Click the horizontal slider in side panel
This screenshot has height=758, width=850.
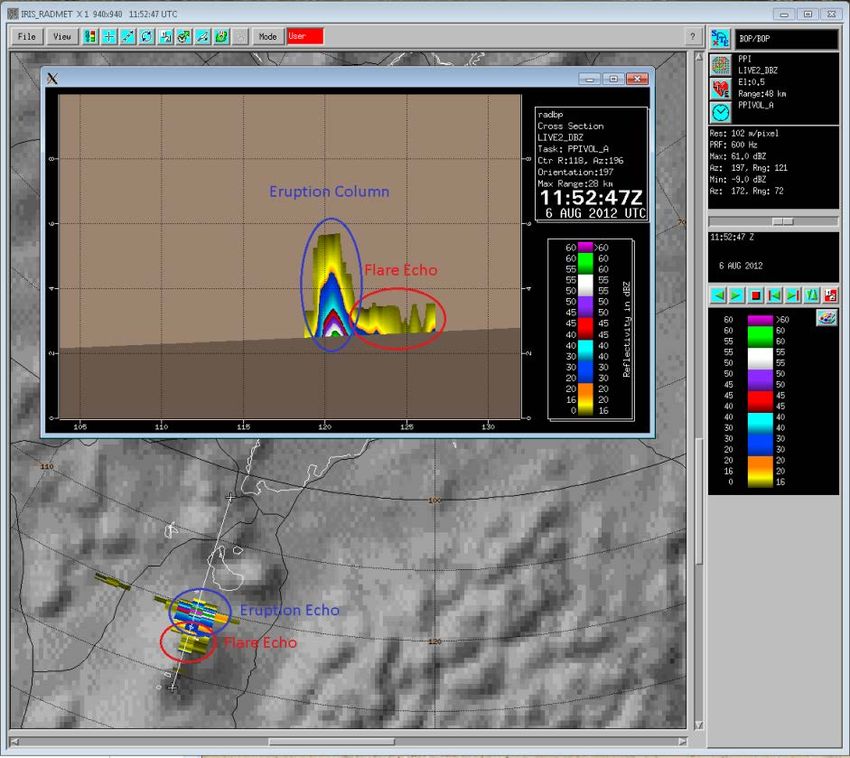[x=784, y=221]
